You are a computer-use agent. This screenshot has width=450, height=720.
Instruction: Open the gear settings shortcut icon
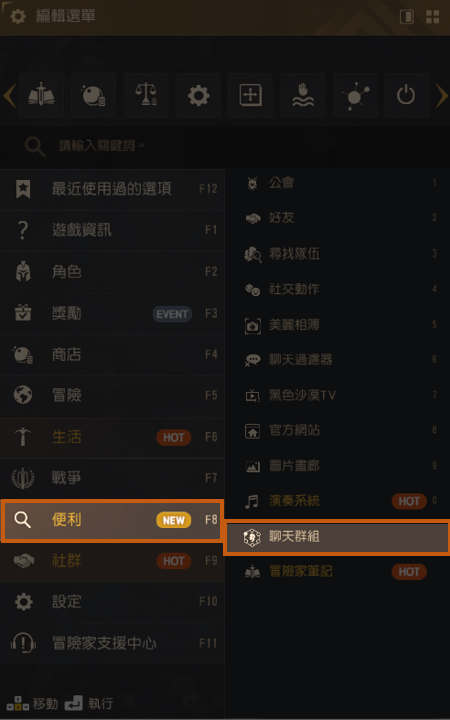198,96
